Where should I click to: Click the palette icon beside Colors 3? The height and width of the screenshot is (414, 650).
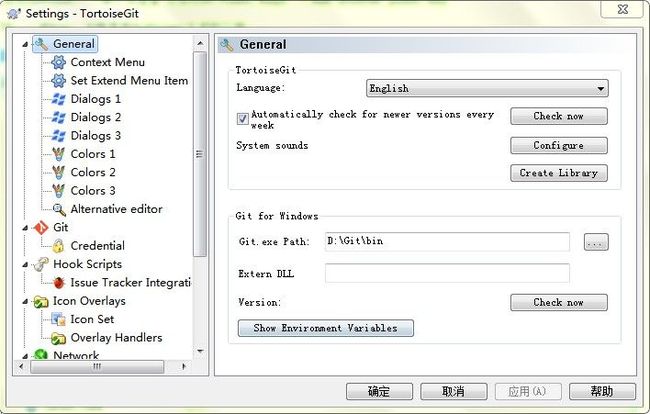(58, 191)
